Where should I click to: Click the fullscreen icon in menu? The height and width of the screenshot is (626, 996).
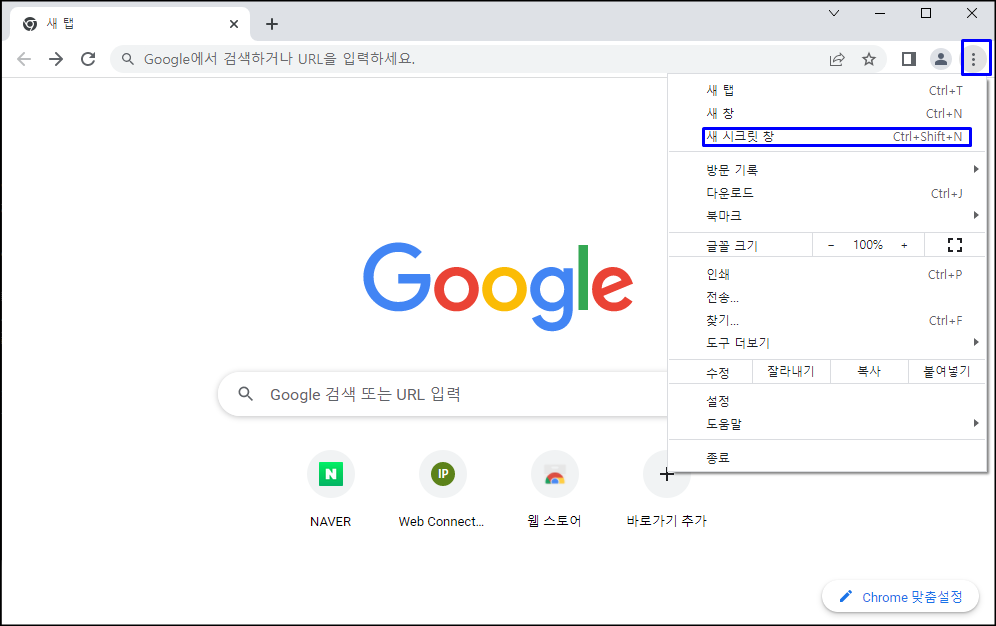pyautogui.click(x=955, y=245)
